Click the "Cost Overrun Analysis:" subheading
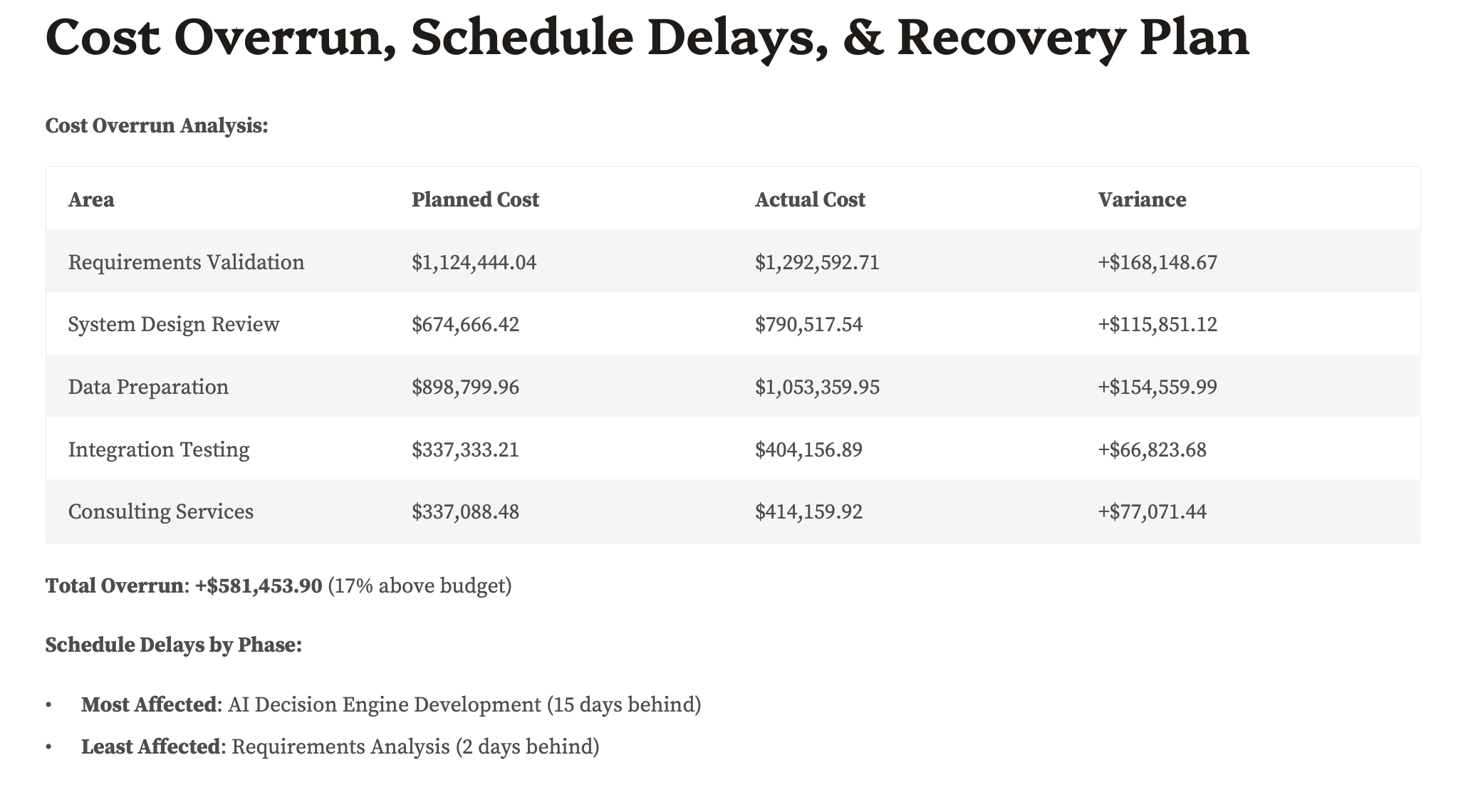Viewport: 1473px width, 812px height. pos(157,126)
